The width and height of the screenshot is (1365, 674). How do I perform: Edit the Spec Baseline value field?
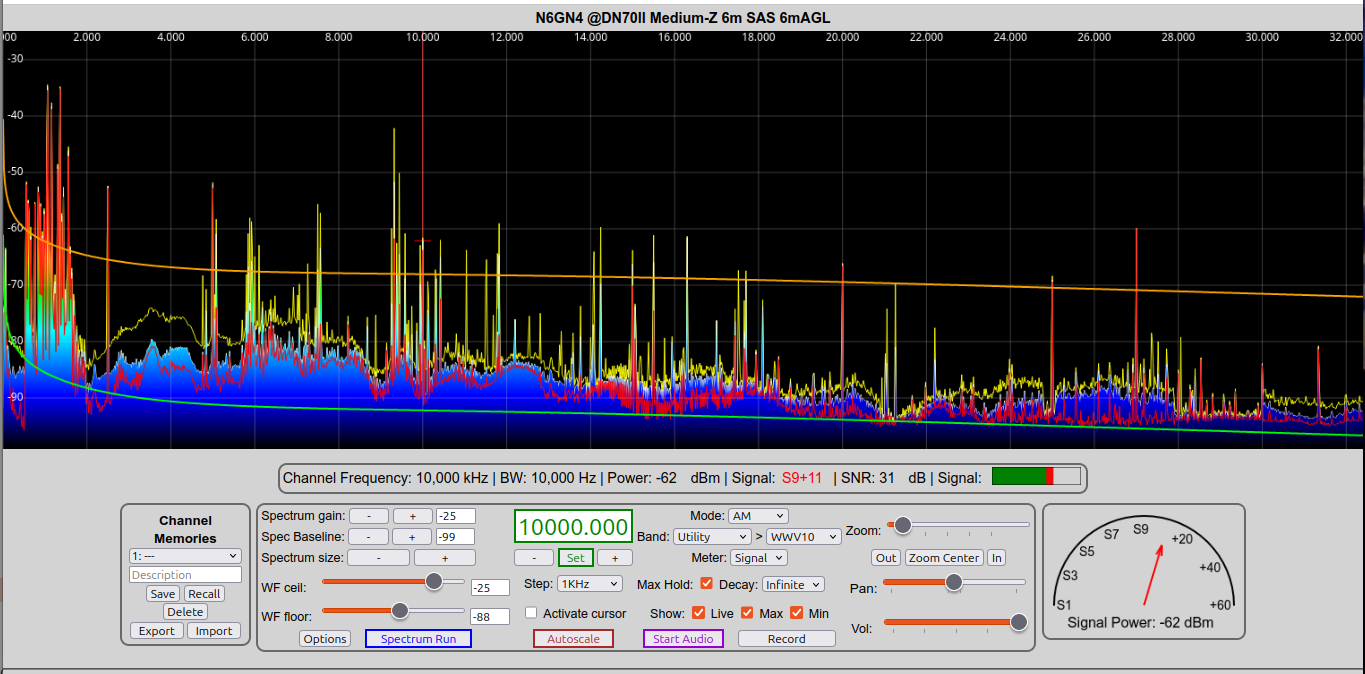click(x=455, y=537)
